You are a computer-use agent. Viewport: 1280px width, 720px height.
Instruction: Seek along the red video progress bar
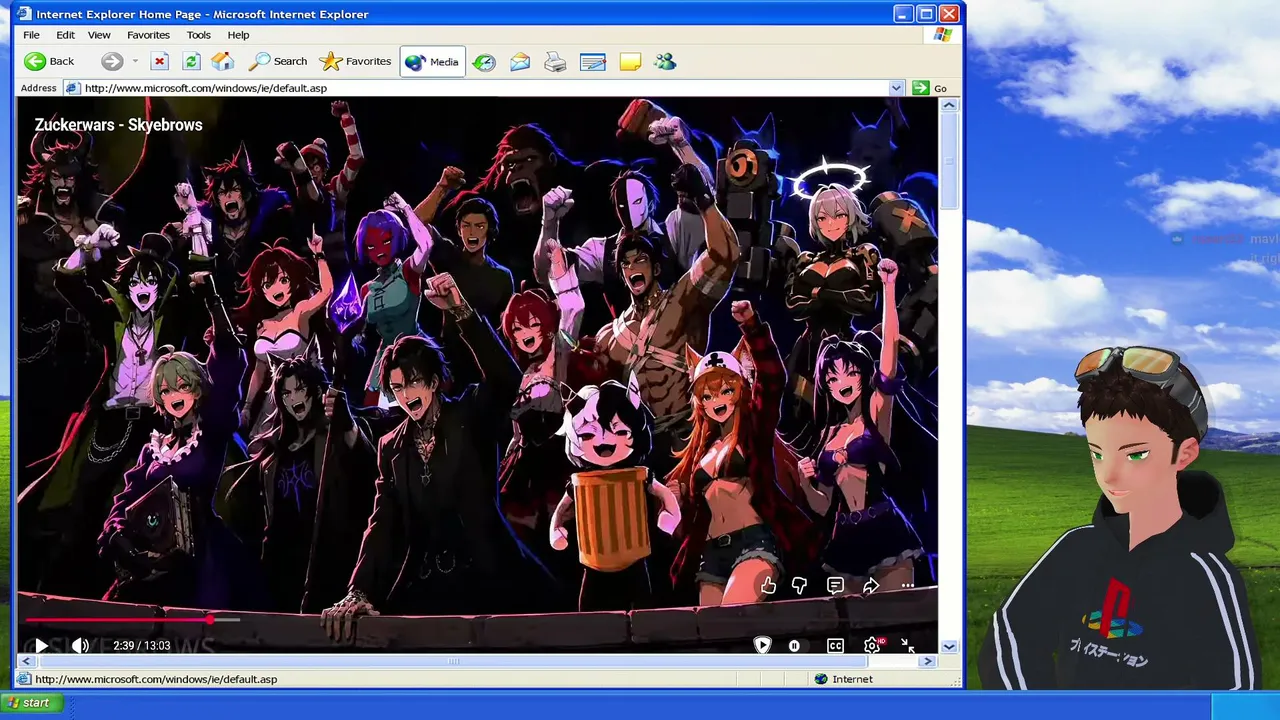tap(133, 620)
